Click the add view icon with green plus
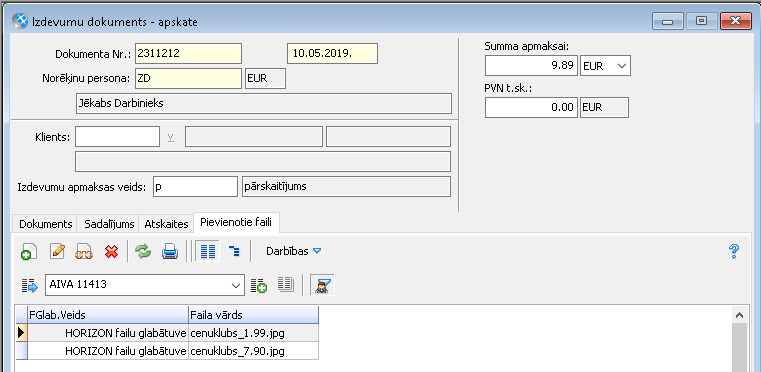761x372 pixels. (x=259, y=286)
